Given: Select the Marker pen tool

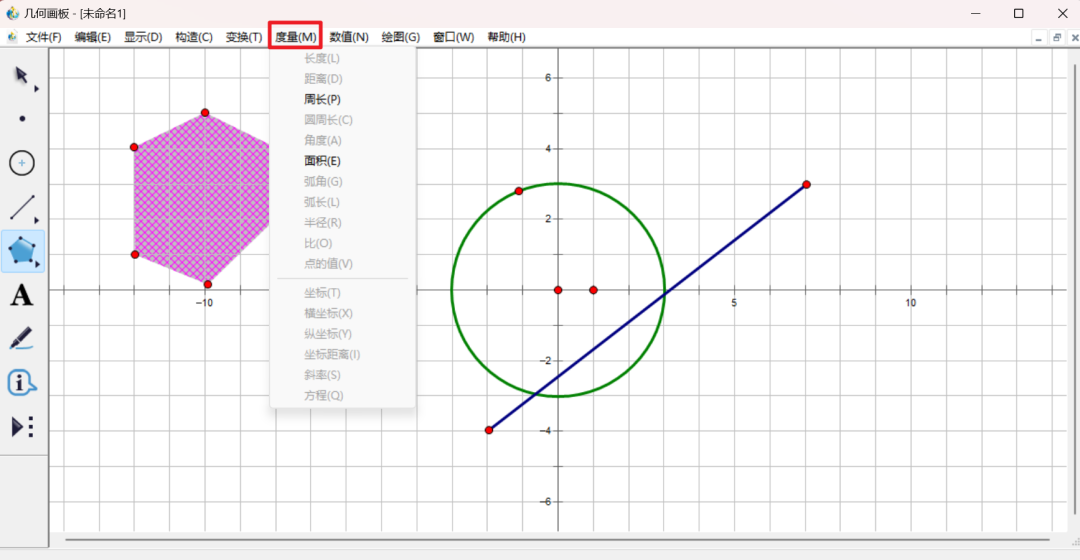Looking at the screenshot, I should tap(21, 339).
